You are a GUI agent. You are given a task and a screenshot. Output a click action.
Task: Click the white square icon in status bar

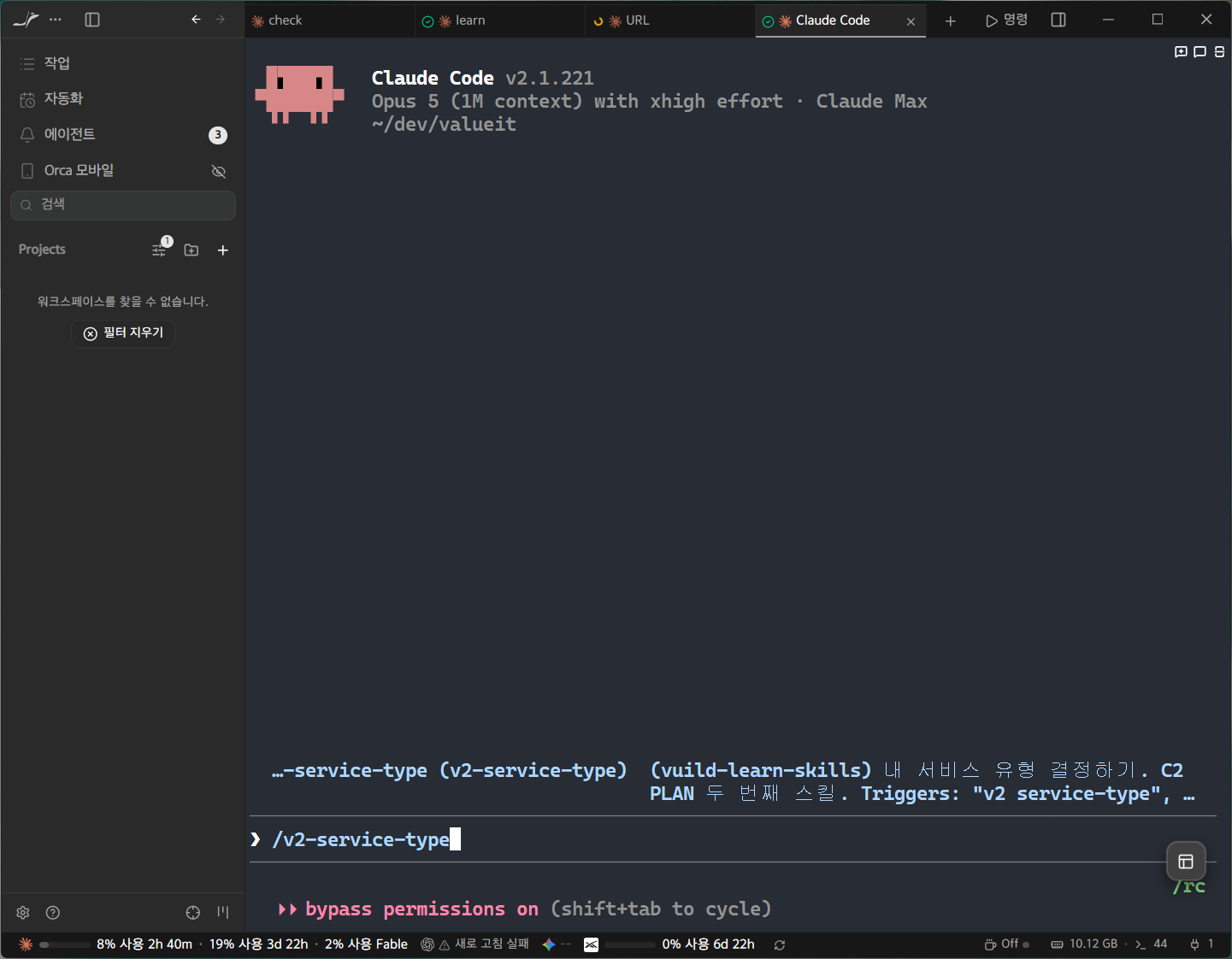click(x=591, y=944)
